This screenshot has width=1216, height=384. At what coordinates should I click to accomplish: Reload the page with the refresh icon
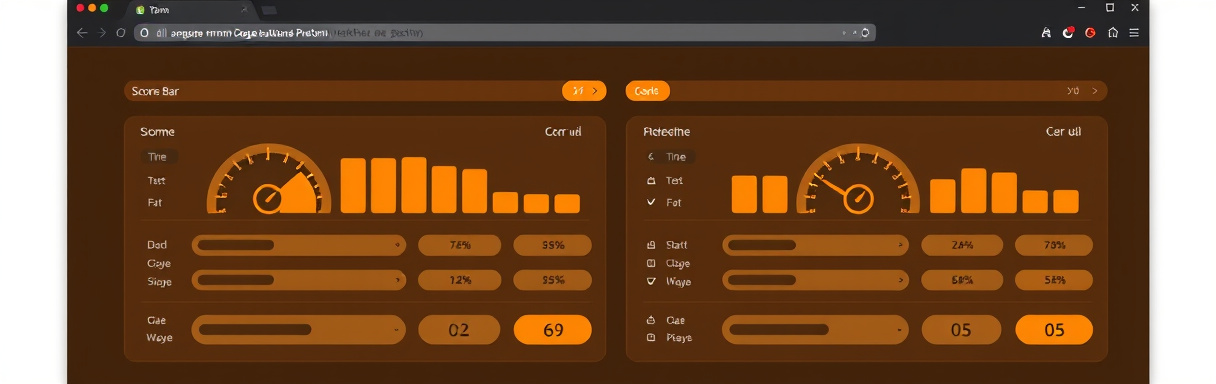tap(120, 32)
